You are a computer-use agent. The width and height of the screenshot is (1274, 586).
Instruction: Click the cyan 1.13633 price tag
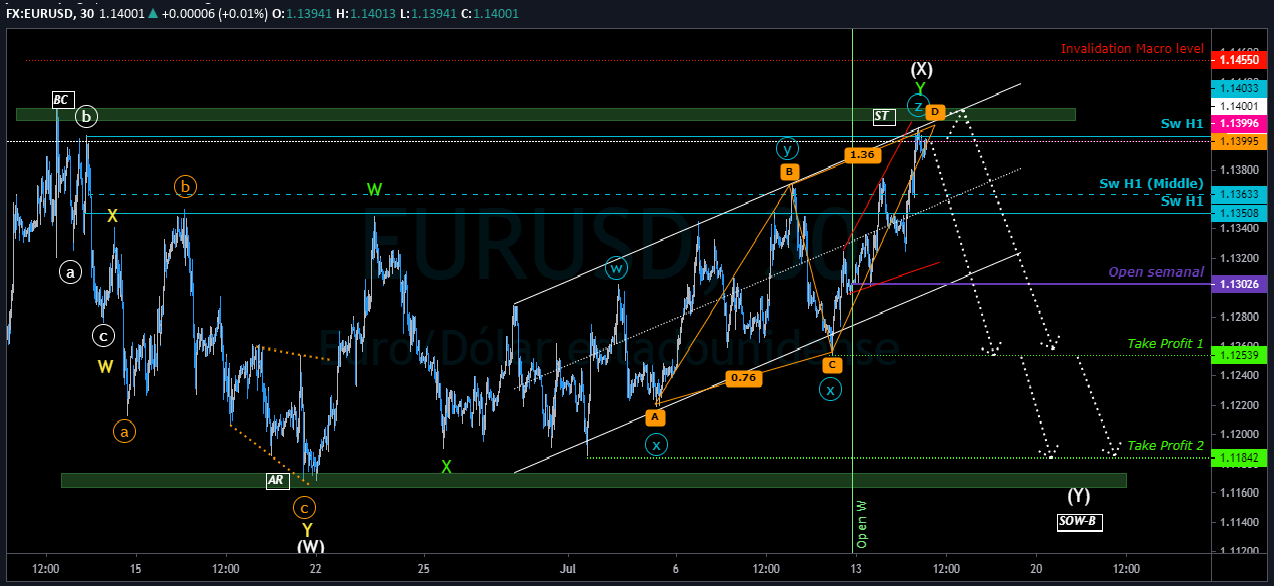1240,195
